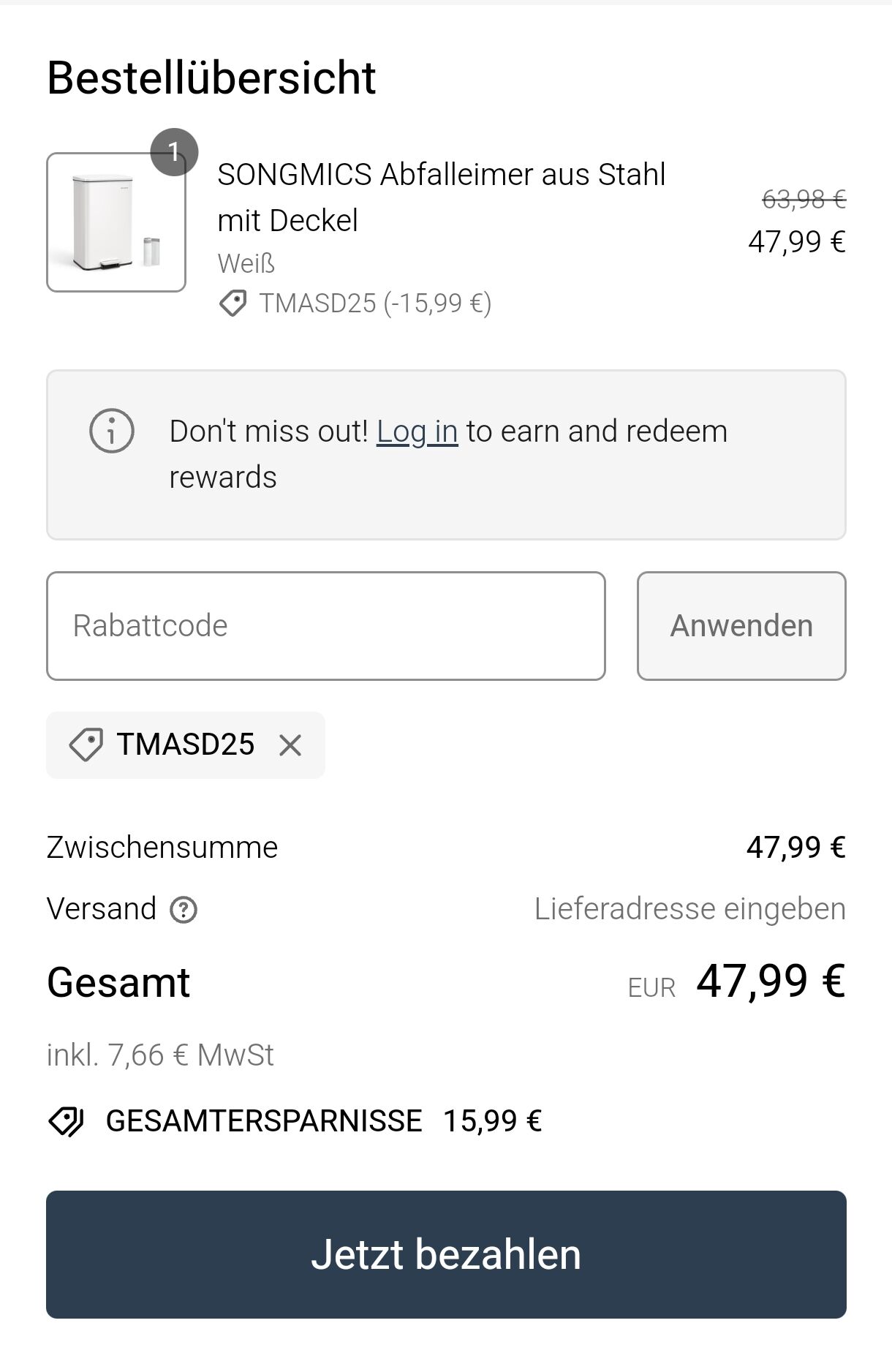Click the Anwenden button
This screenshot has width=892, height=1372.
(741, 626)
